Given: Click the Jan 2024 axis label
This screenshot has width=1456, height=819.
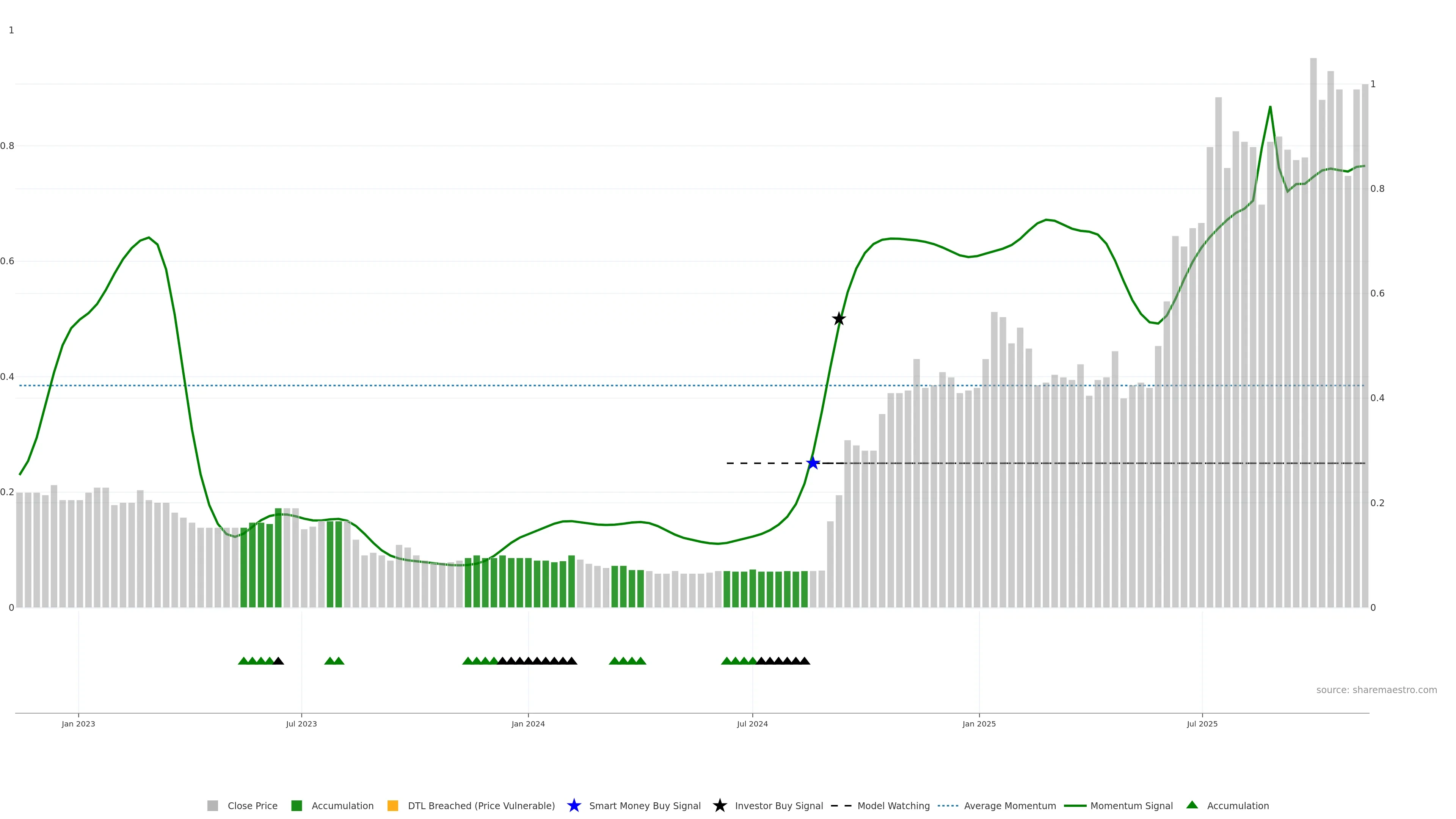Looking at the screenshot, I should 528,723.
